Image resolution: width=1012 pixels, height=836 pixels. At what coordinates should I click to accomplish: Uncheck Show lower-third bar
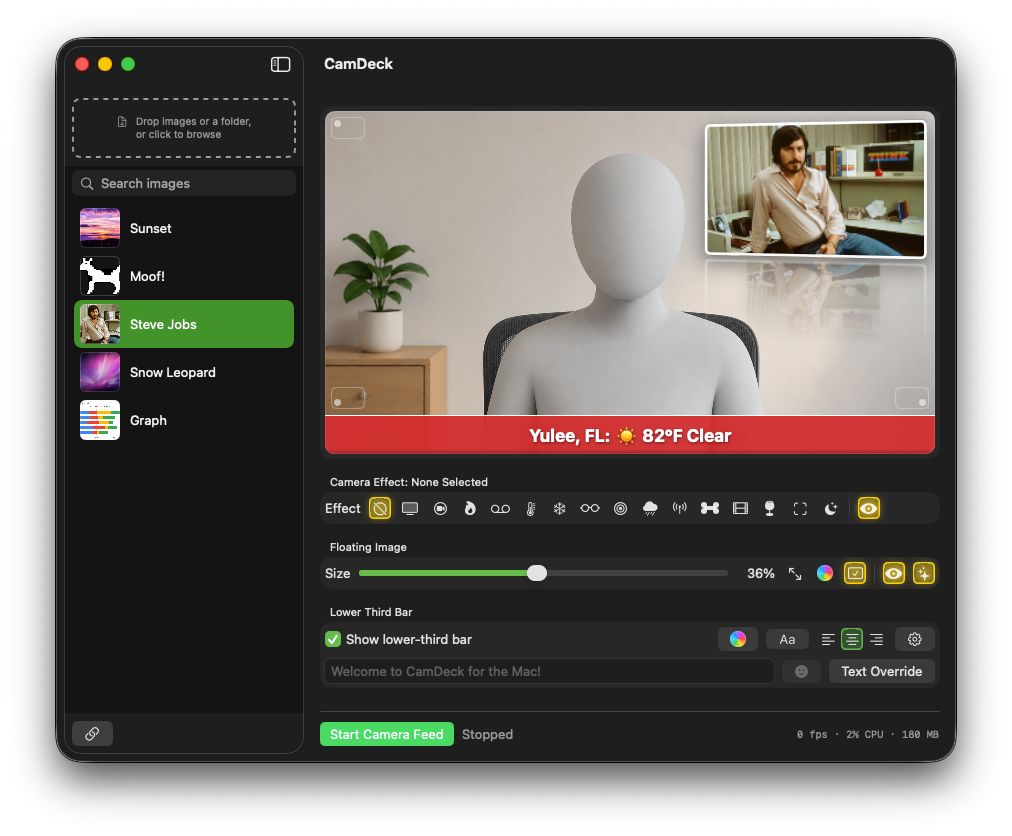pyautogui.click(x=333, y=640)
